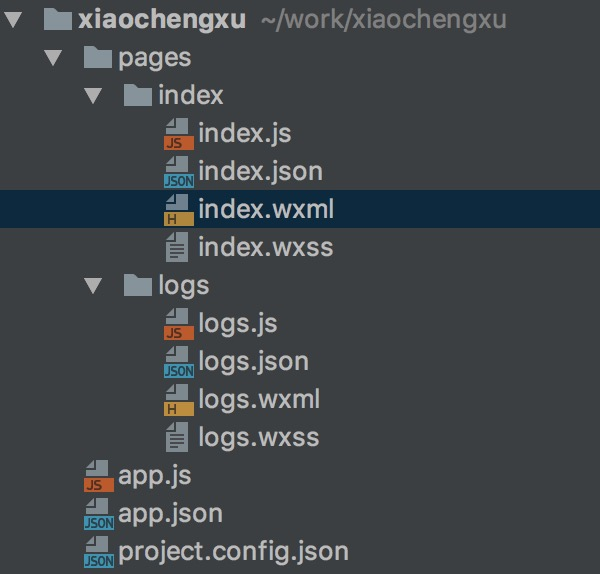Click the text file icon for index.wxss
The width and height of the screenshot is (600, 574).
tap(177, 247)
